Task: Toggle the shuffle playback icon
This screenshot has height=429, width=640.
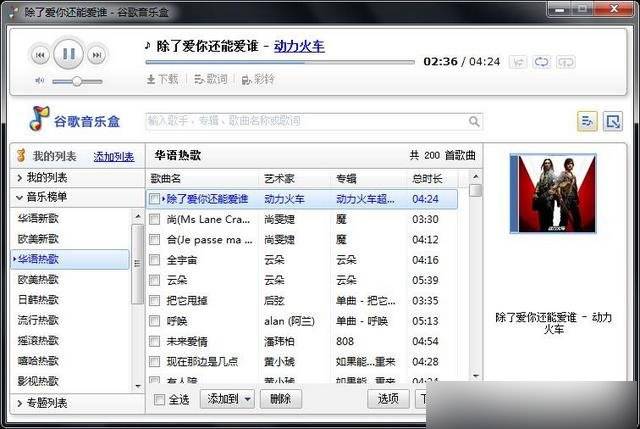Action: point(519,61)
